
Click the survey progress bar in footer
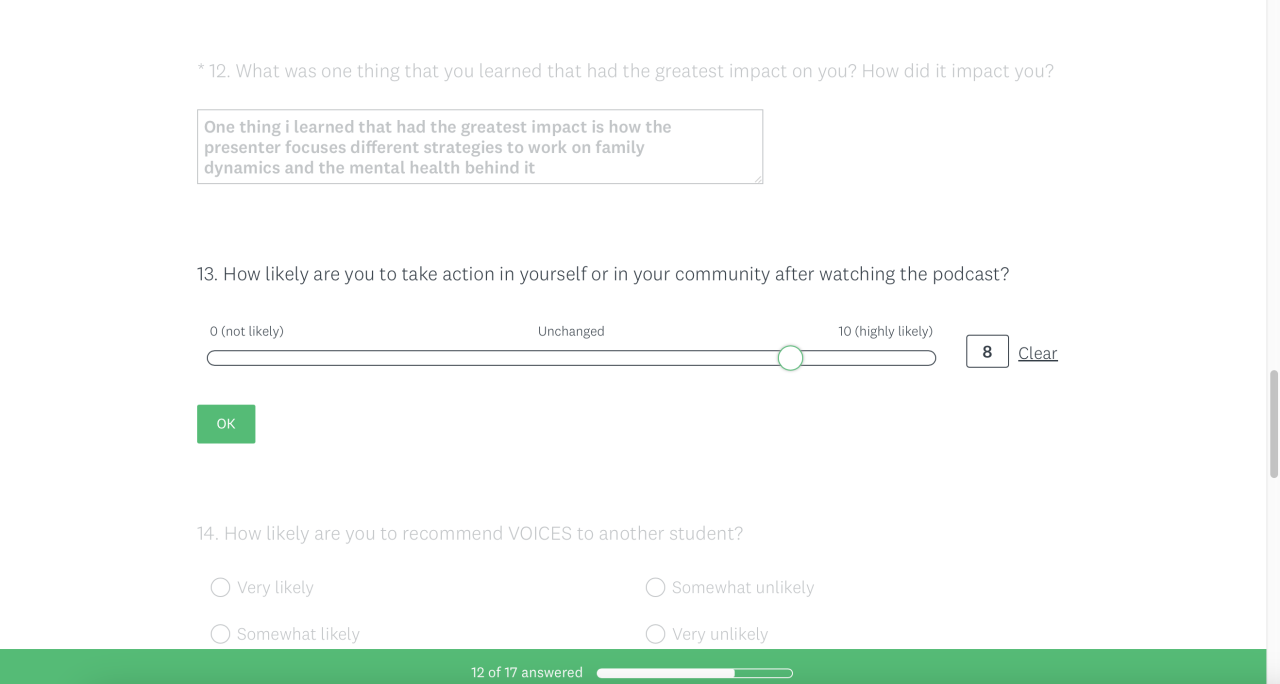695,673
